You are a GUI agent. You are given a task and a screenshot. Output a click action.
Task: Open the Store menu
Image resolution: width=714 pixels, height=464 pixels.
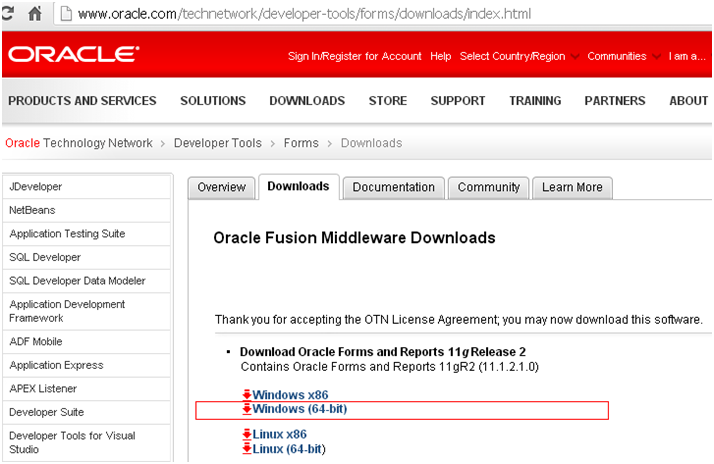pos(388,101)
